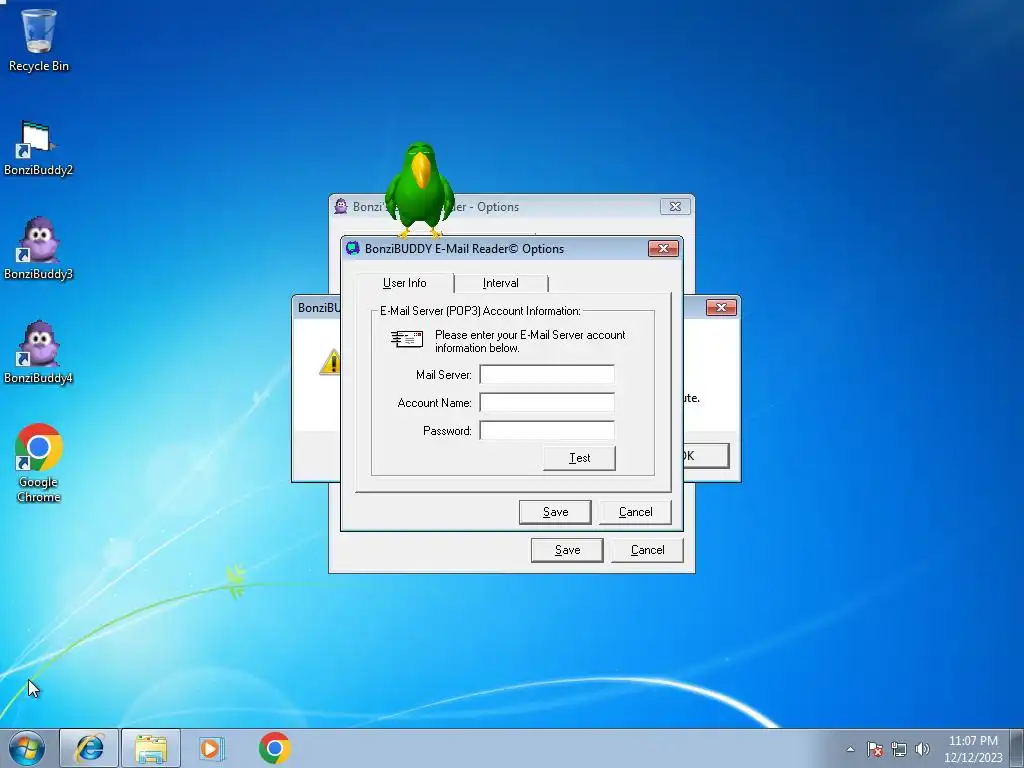1024x768 pixels.
Task: Click the Test button
Action: (579, 458)
